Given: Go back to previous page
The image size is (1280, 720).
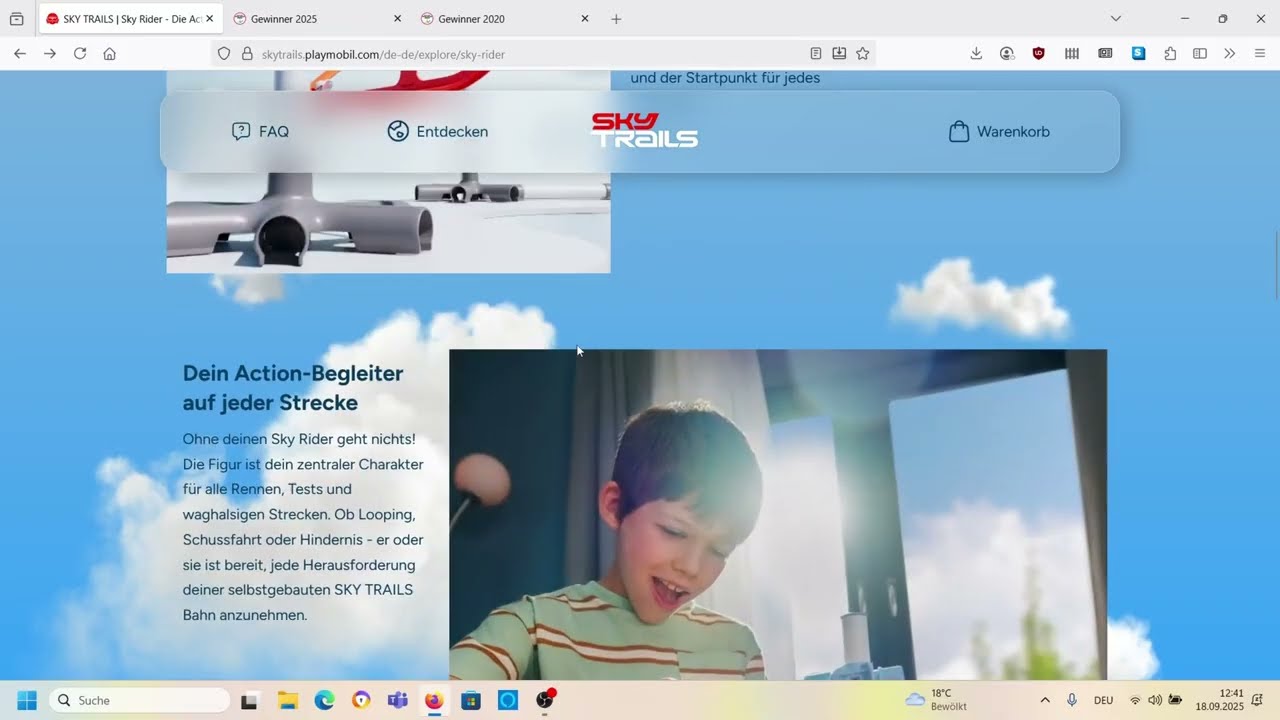Looking at the screenshot, I should point(20,54).
